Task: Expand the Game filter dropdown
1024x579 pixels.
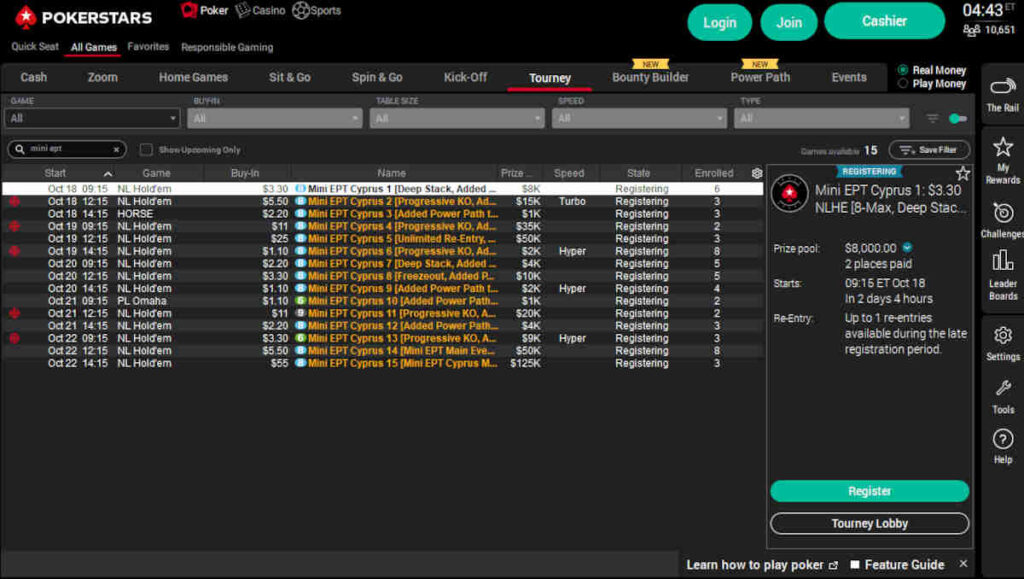Action: pyautogui.click(x=92, y=118)
